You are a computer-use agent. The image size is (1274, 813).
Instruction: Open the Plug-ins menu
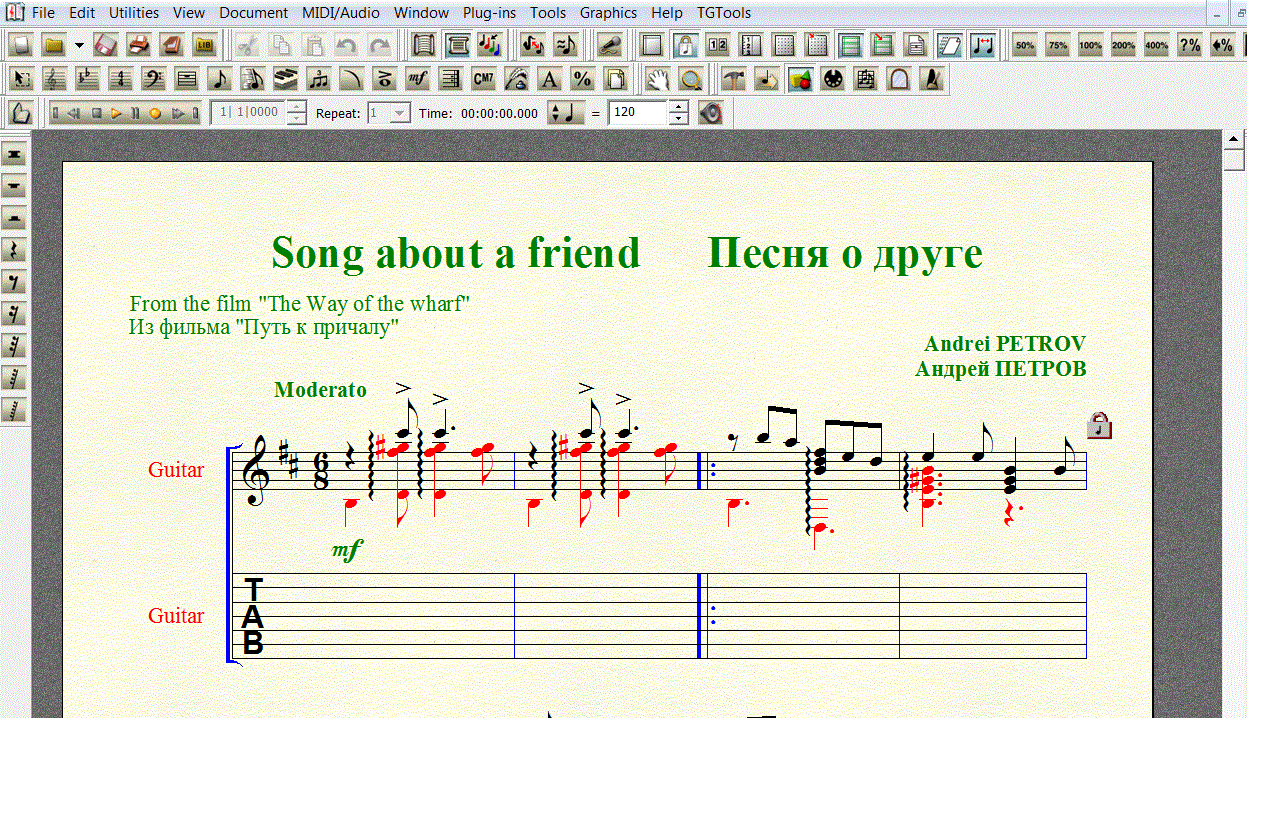pos(489,13)
